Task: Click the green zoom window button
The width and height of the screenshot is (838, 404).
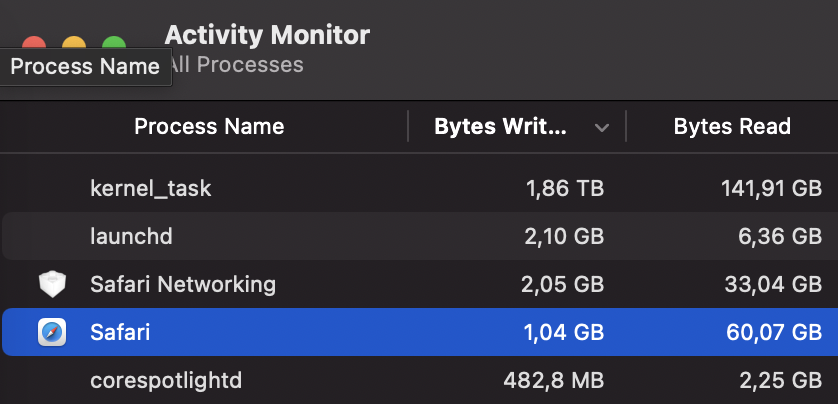Action: pos(114,45)
